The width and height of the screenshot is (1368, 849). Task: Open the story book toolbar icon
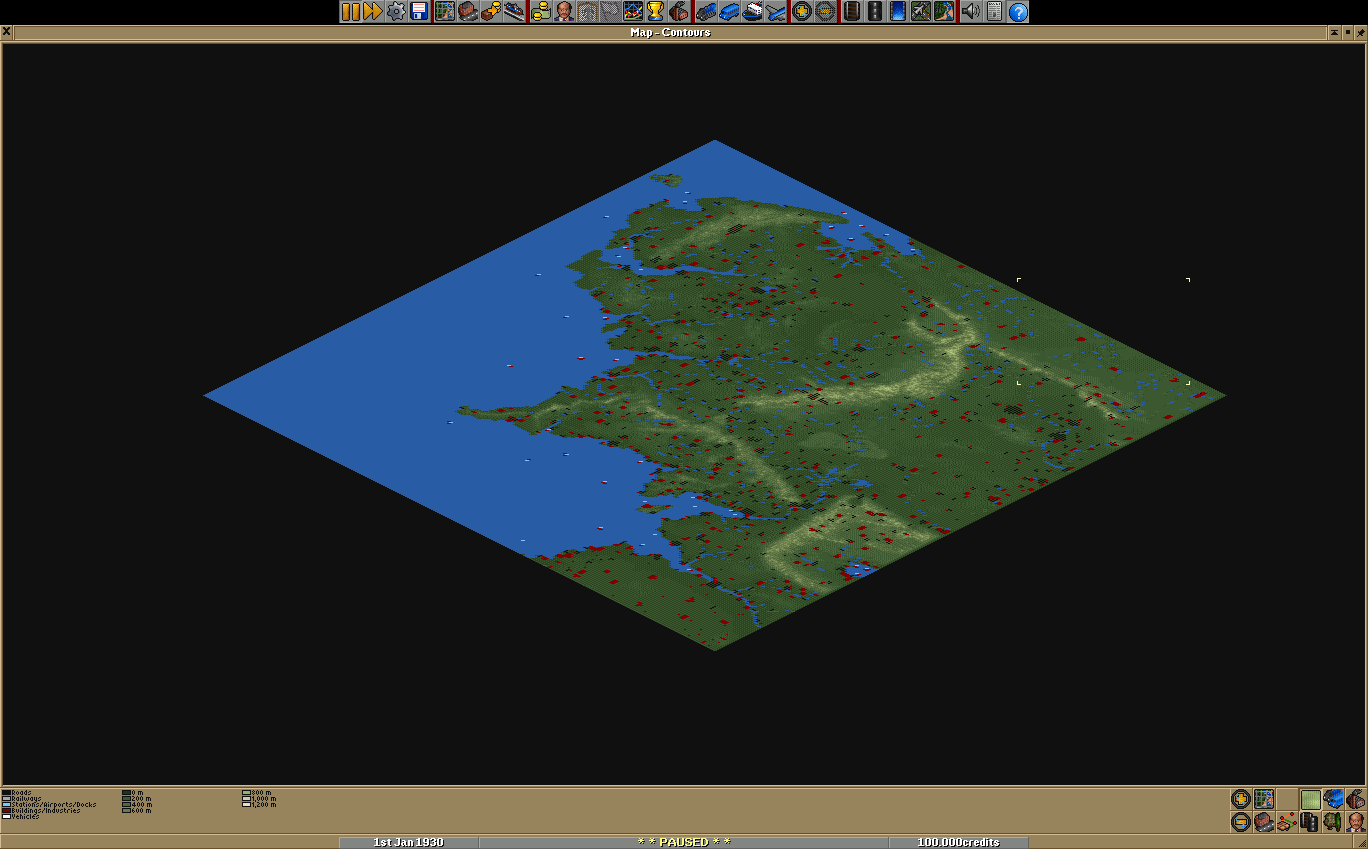587,12
